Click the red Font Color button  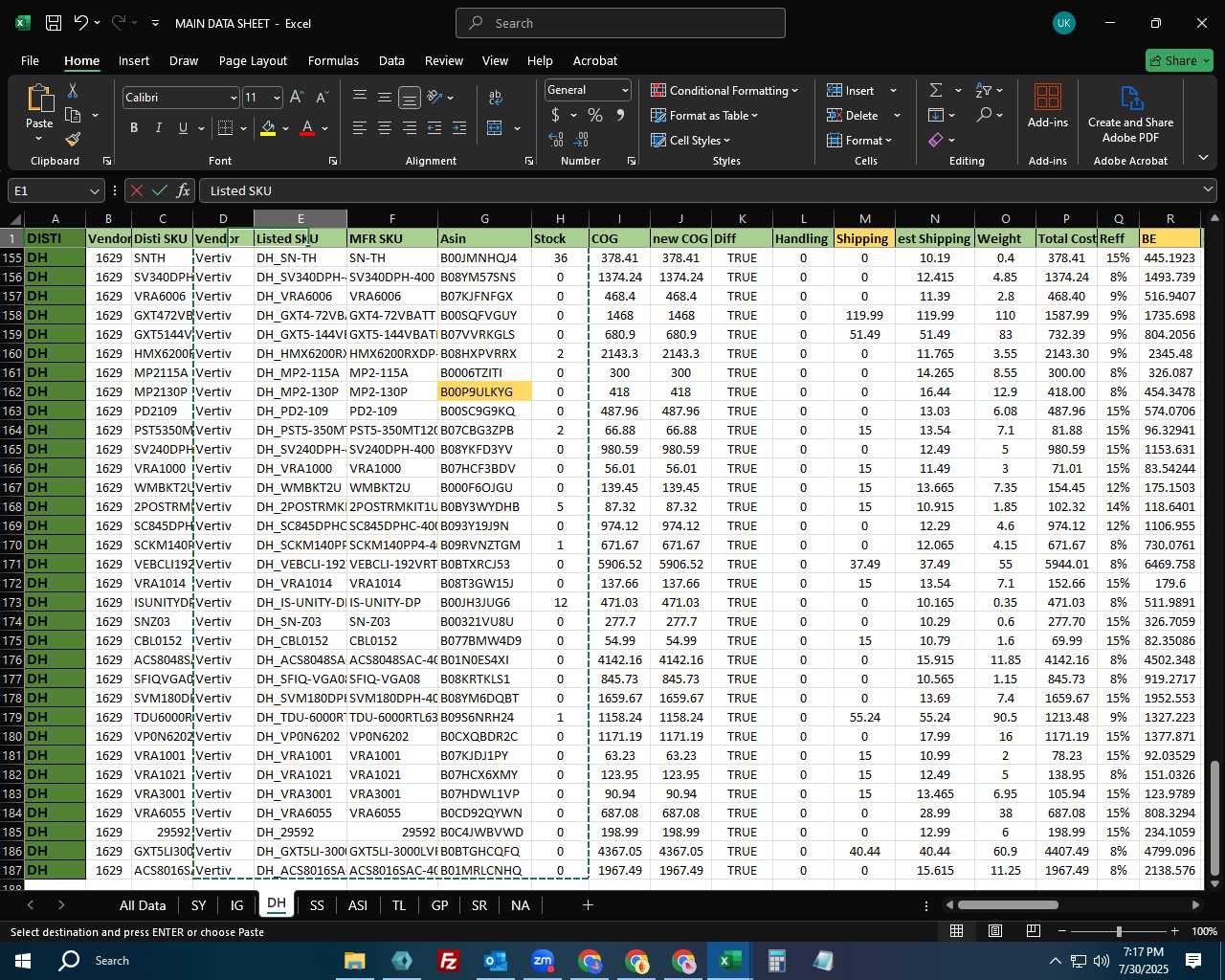[x=307, y=128]
